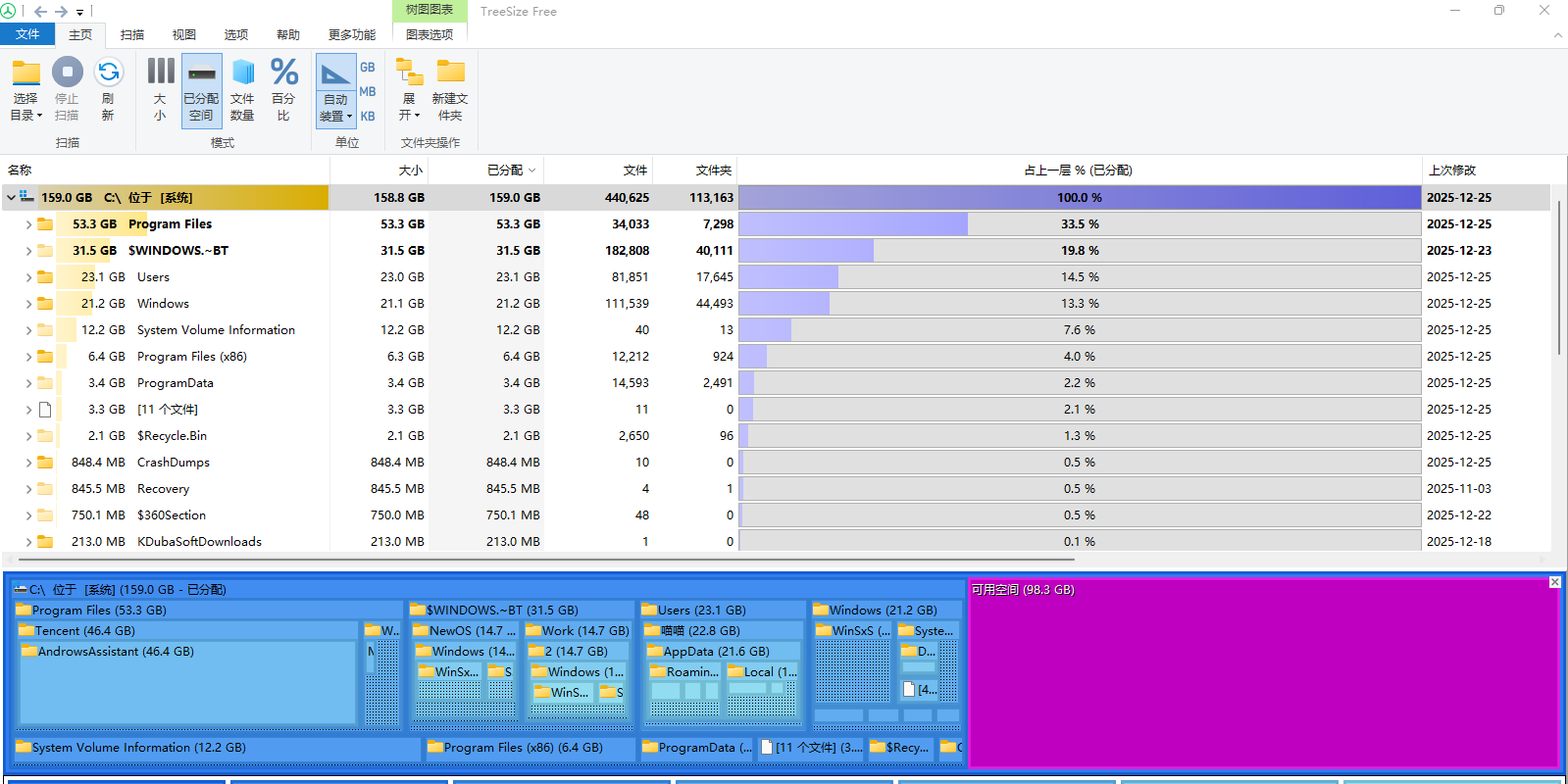
Task: Open the 扫描 ribbon tab
Action: (x=132, y=34)
